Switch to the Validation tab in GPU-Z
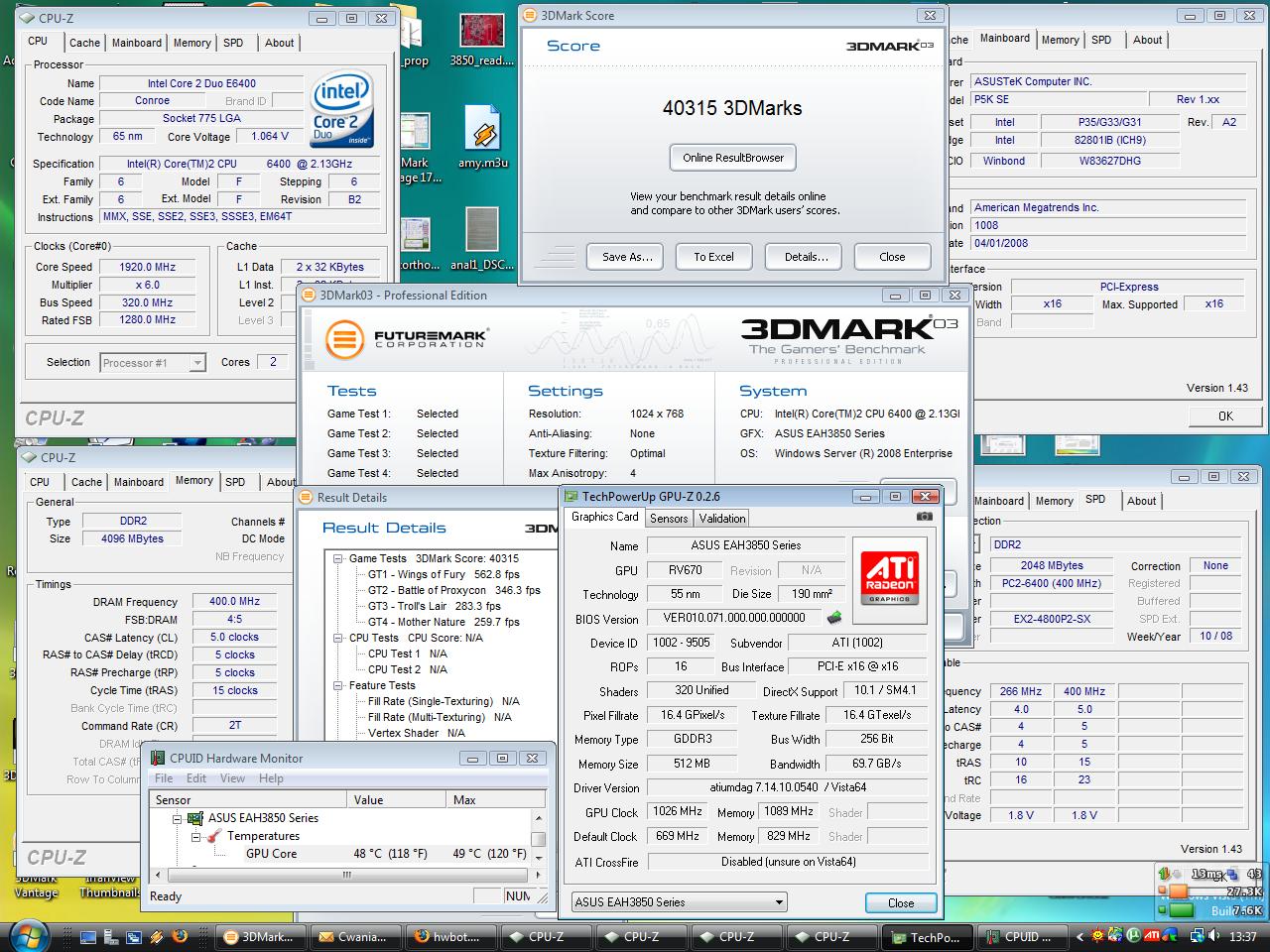 (x=722, y=519)
